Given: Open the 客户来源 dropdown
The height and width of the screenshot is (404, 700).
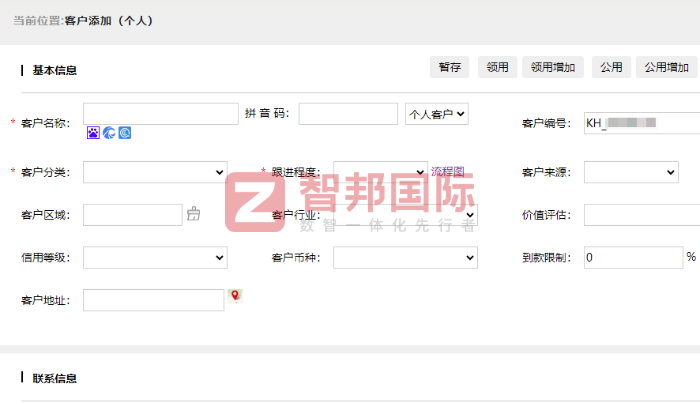Looking at the screenshot, I should 631,173.
